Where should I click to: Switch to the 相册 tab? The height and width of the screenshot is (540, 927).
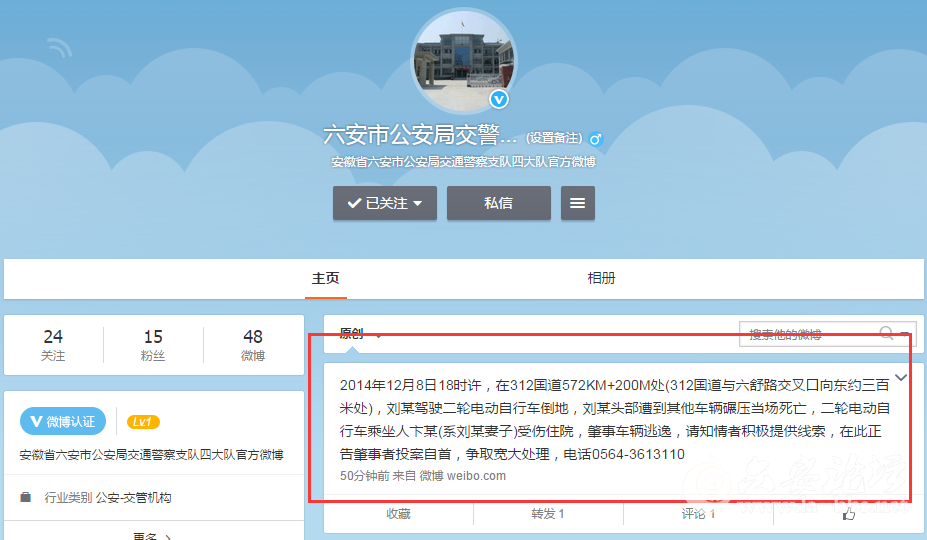tap(601, 278)
